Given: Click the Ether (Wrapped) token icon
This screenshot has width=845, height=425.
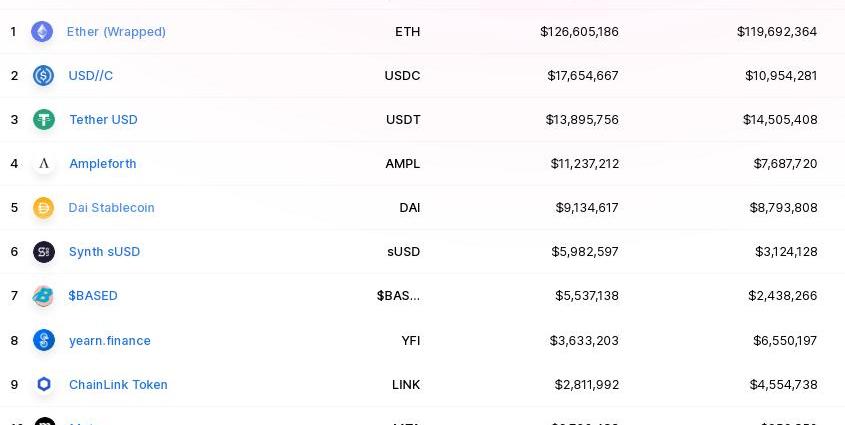Looking at the screenshot, I should pyautogui.click(x=42, y=32).
